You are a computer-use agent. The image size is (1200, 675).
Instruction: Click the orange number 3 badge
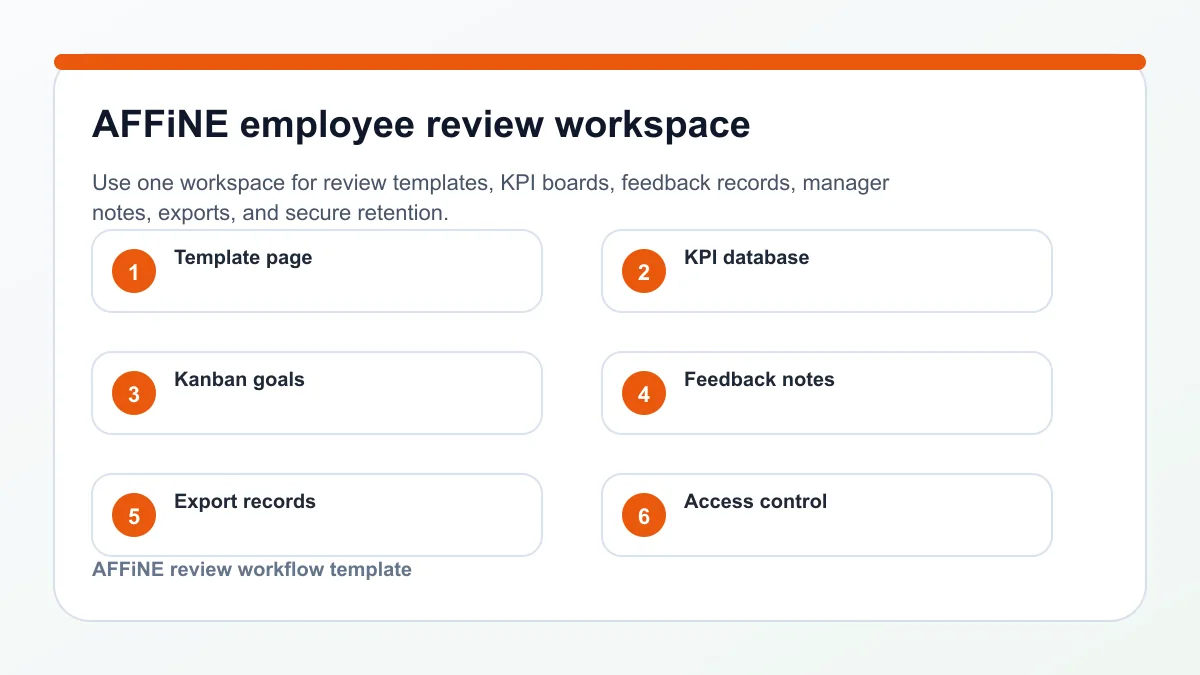134,393
